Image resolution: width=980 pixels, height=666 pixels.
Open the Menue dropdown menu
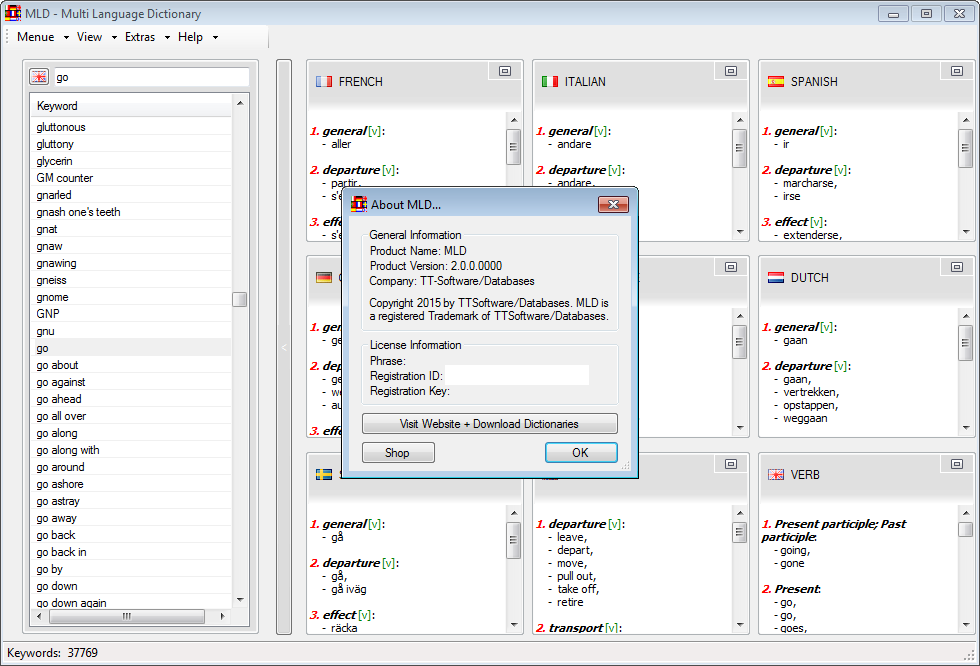click(36, 37)
